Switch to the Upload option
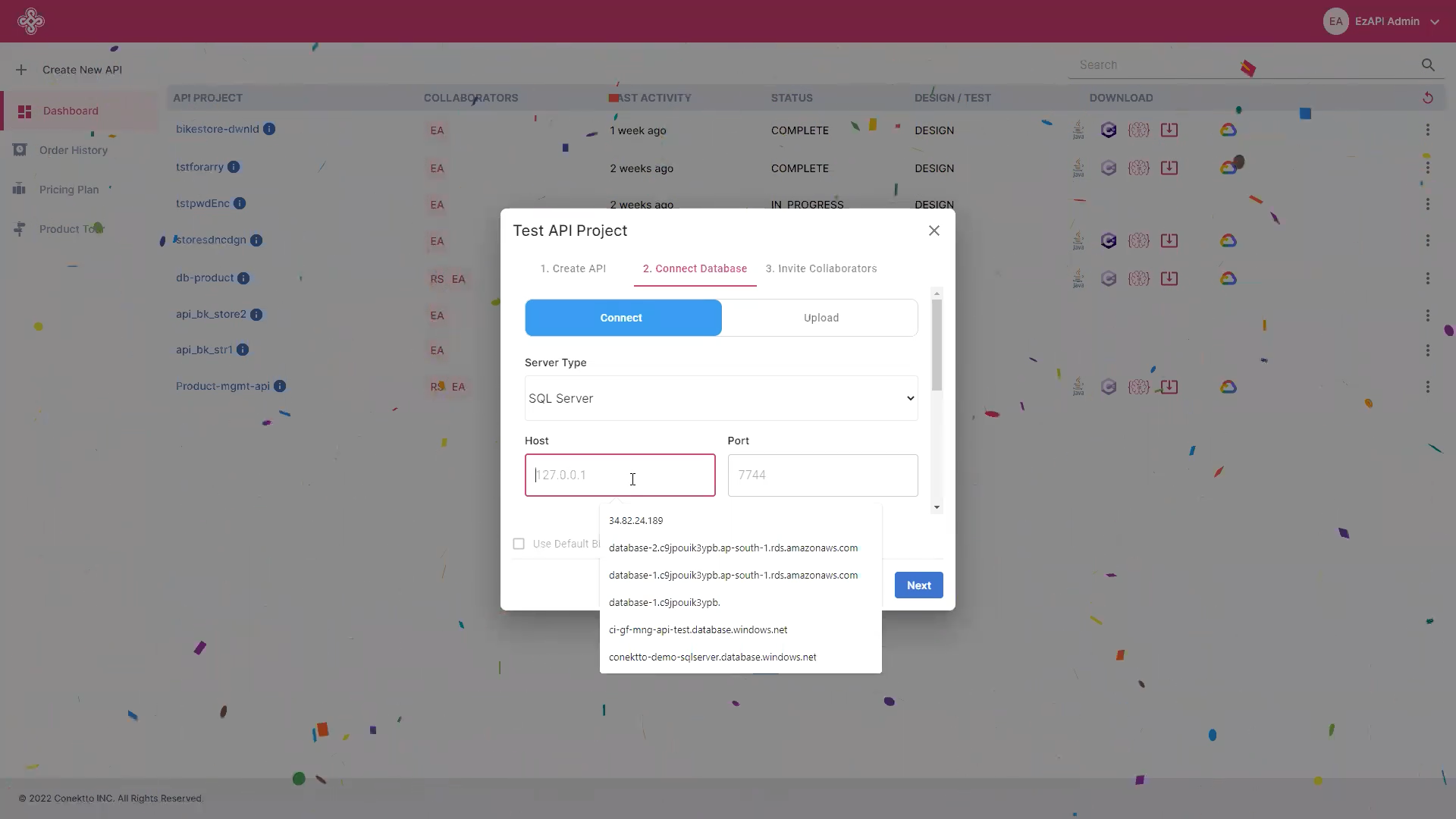This screenshot has height=819, width=1456. (821, 318)
